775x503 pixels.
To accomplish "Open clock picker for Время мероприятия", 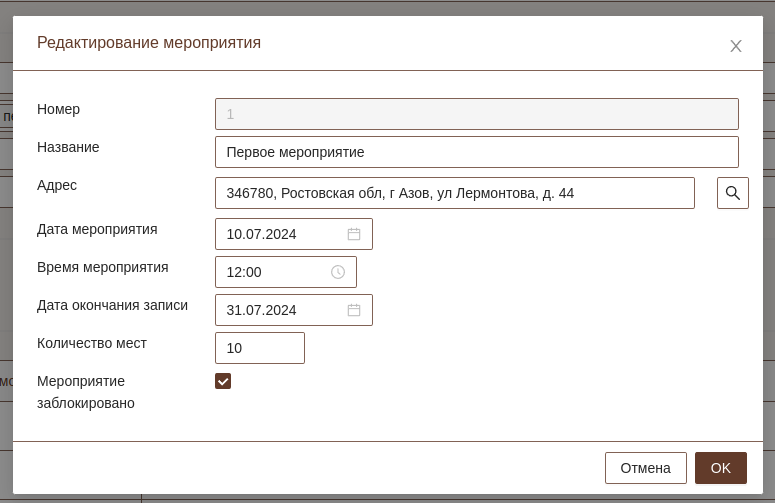I will pos(338,272).
